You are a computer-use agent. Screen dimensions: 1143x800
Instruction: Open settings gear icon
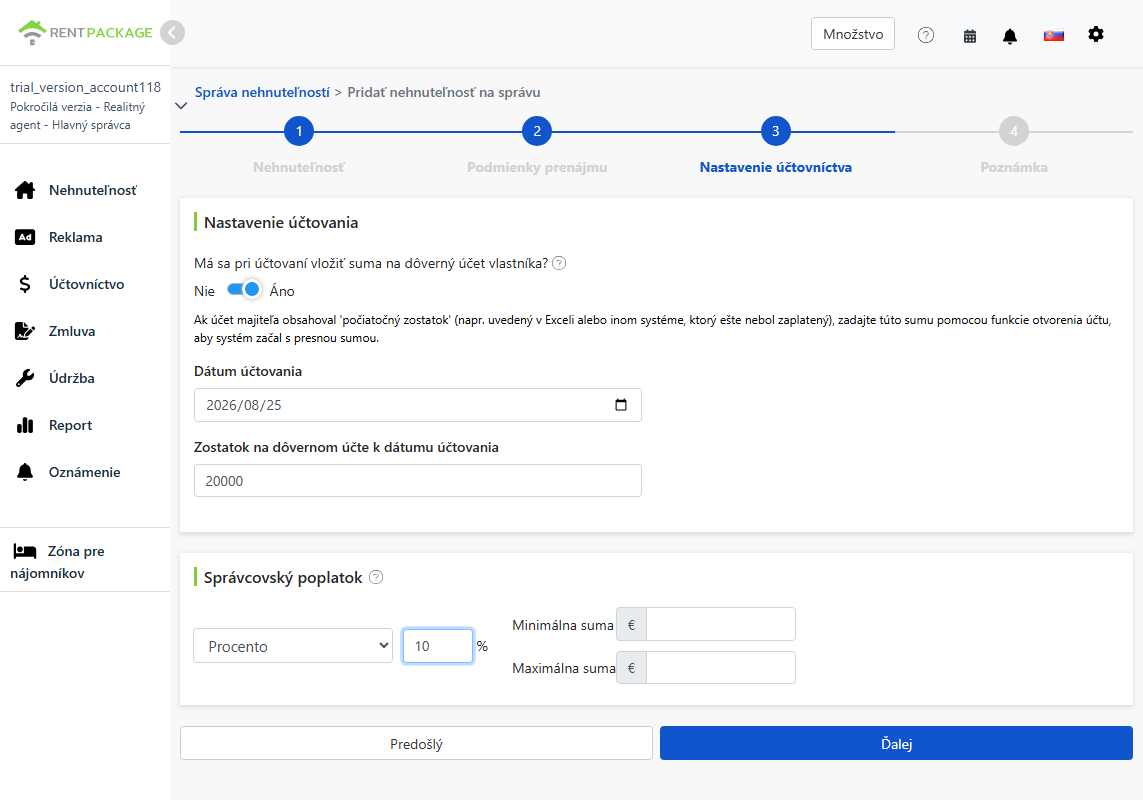(x=1096, y=34)
